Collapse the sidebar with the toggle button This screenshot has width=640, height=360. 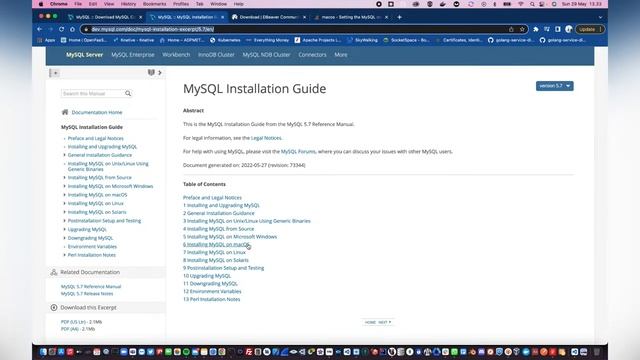[55, 73]
